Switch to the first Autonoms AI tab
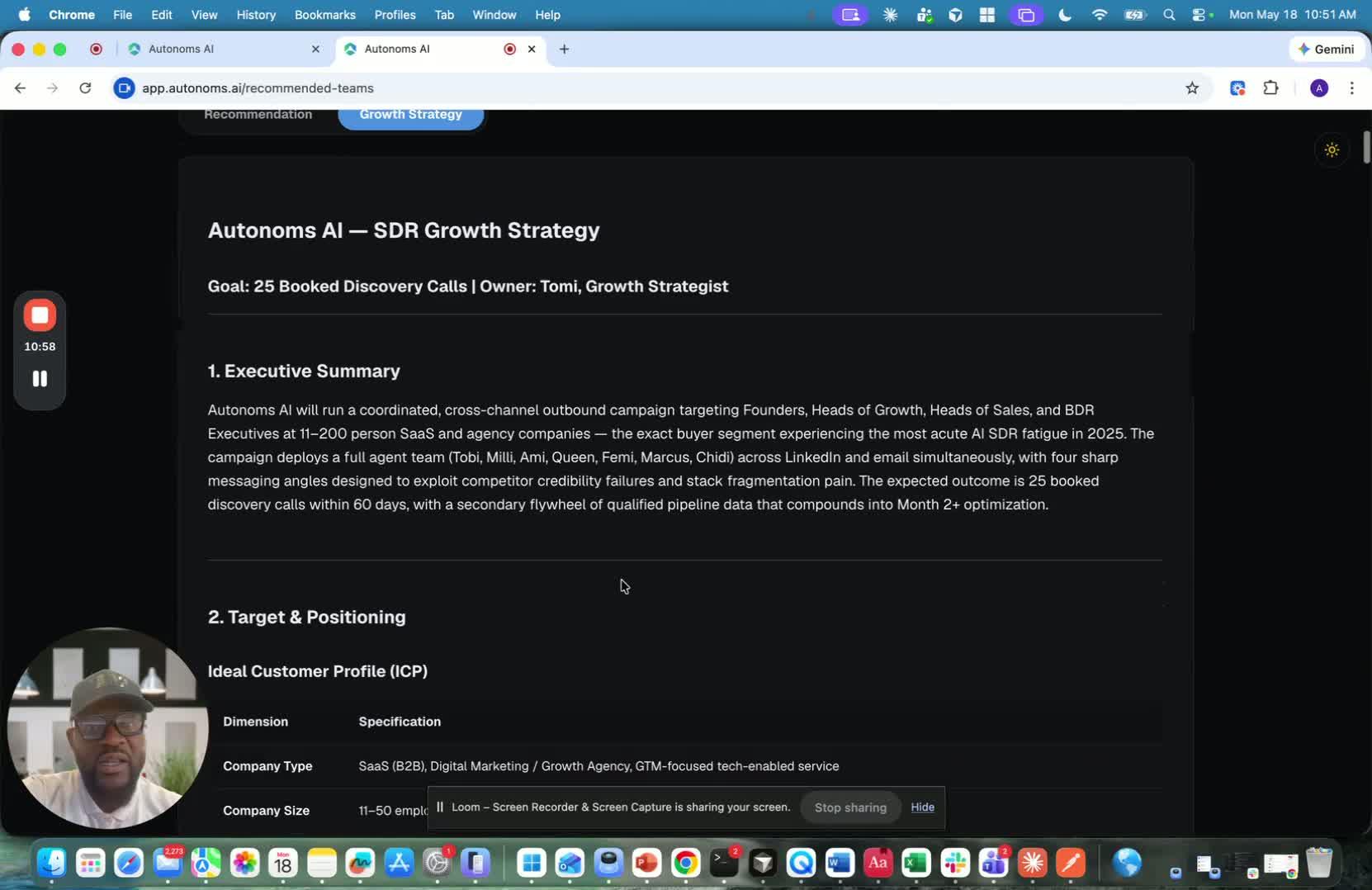The width and height of the screenshot is (1372, 890). [223, 50]
